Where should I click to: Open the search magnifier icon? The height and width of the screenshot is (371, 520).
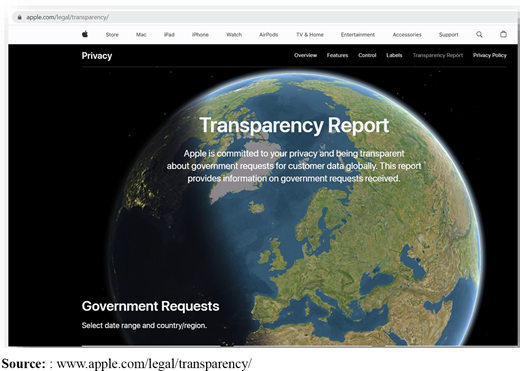tap(479, 34)
